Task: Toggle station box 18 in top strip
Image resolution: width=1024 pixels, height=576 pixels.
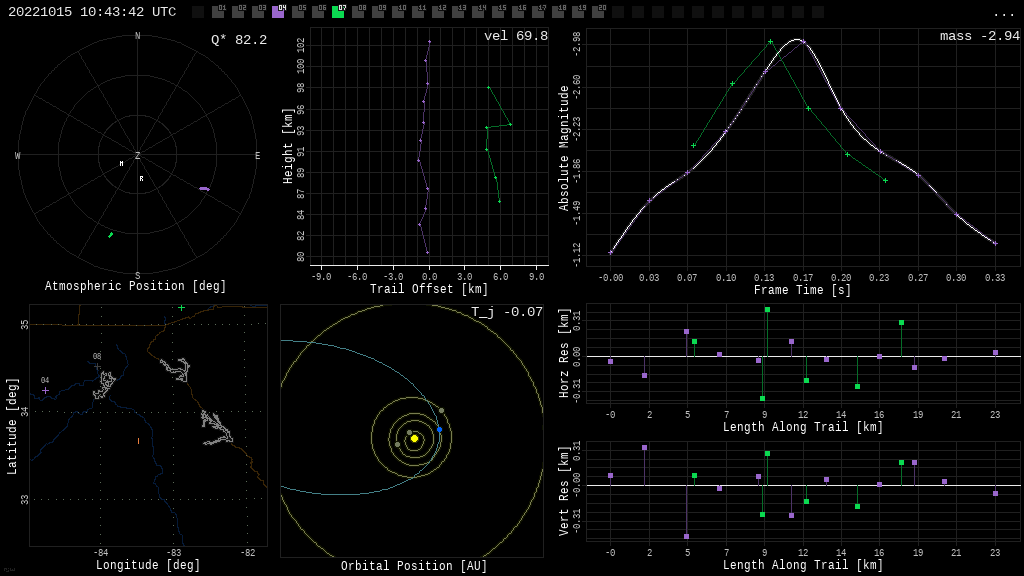Action: [557, 12]
